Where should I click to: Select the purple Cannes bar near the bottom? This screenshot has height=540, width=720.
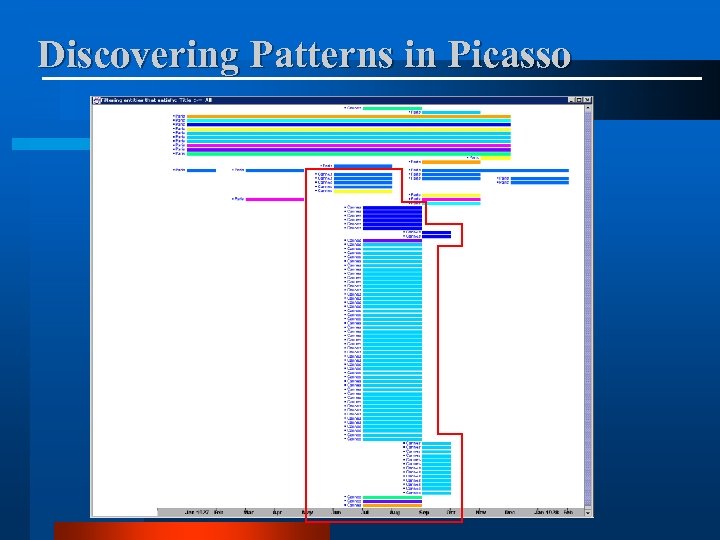point(392,501)
